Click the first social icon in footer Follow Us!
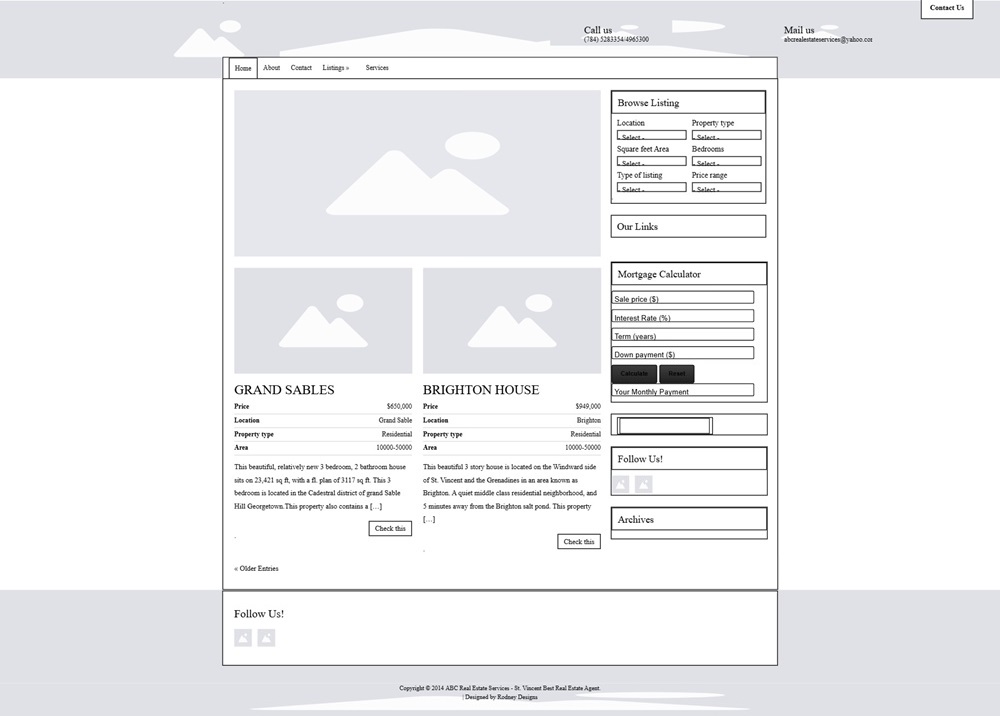Viewport: 1000px width, 716px height. click(x=243, y=638)
